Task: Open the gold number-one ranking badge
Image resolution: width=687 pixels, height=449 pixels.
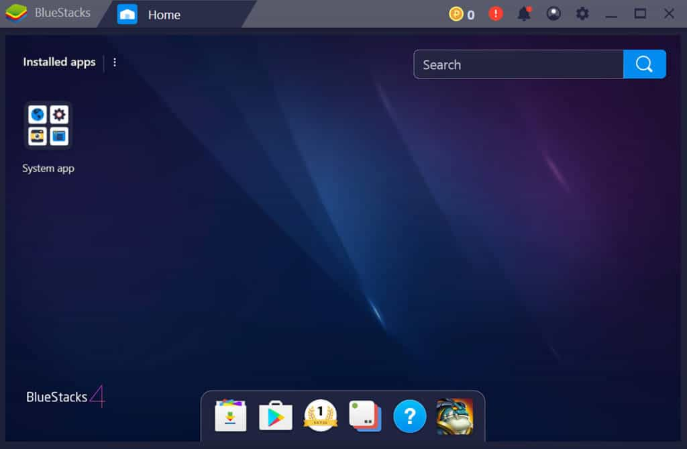Action: pos(320,416)
